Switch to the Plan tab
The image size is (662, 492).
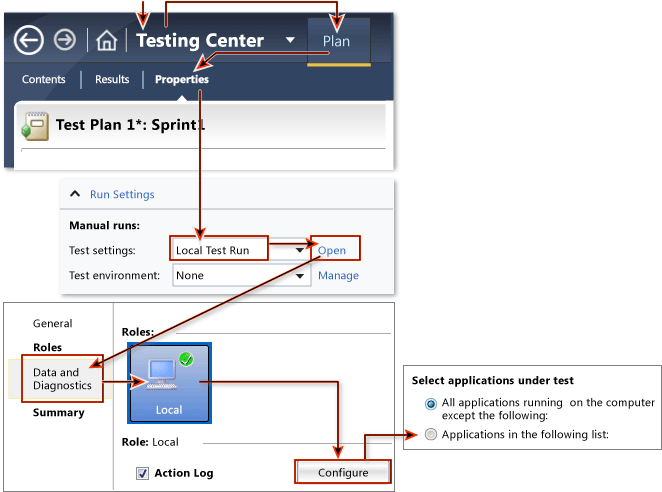pyautogui.click(x=339, y=41)
